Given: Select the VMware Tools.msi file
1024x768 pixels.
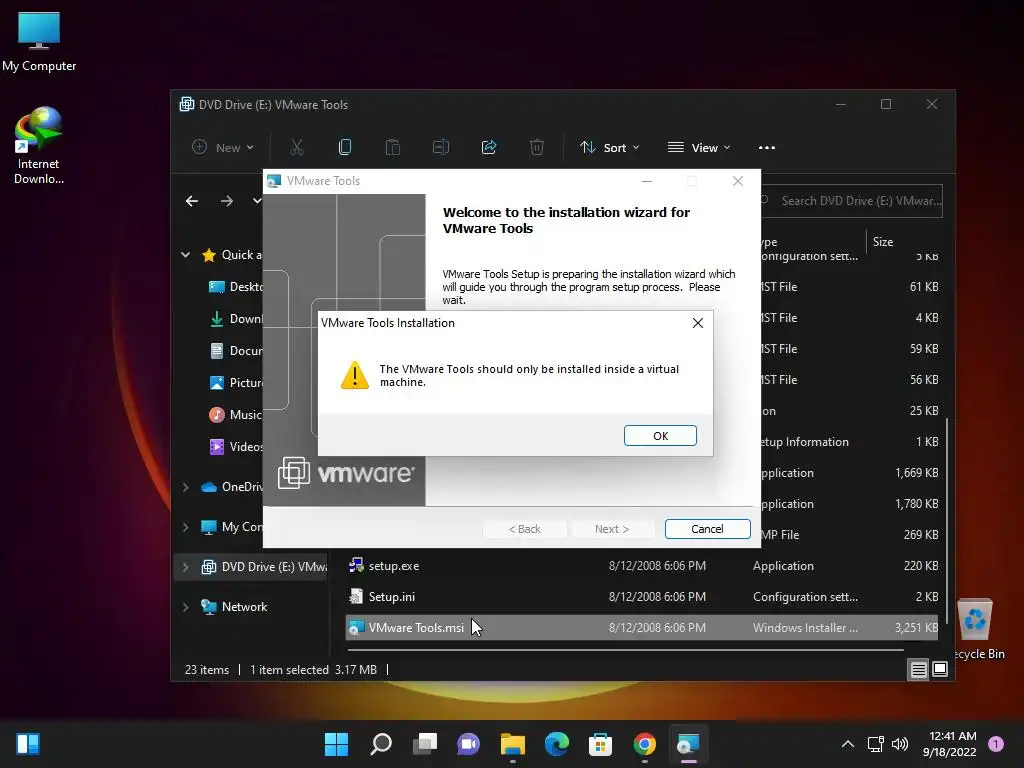Looking at the screenshot, I should (643, 628).
